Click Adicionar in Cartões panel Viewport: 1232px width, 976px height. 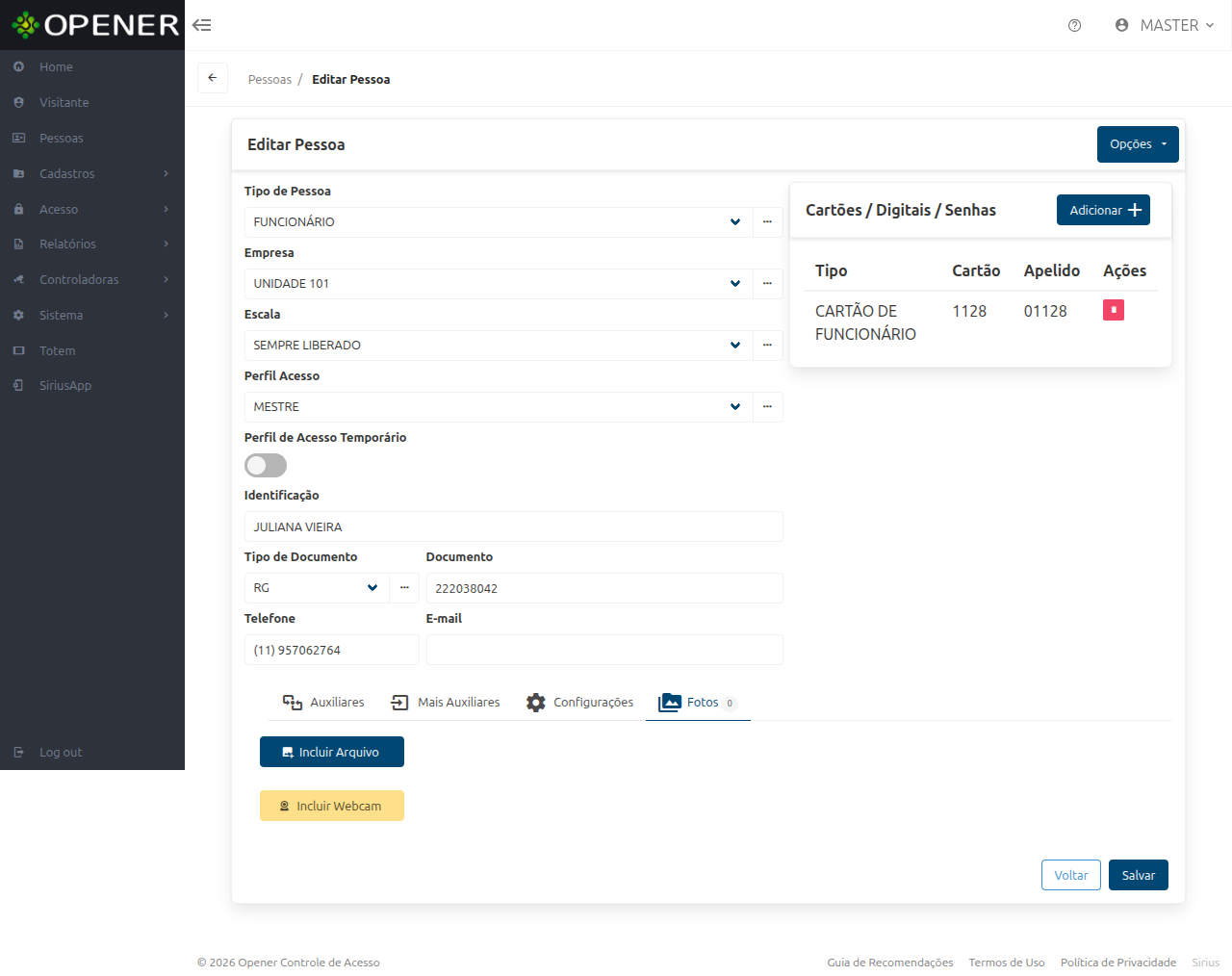click(x=1103, y=210)
